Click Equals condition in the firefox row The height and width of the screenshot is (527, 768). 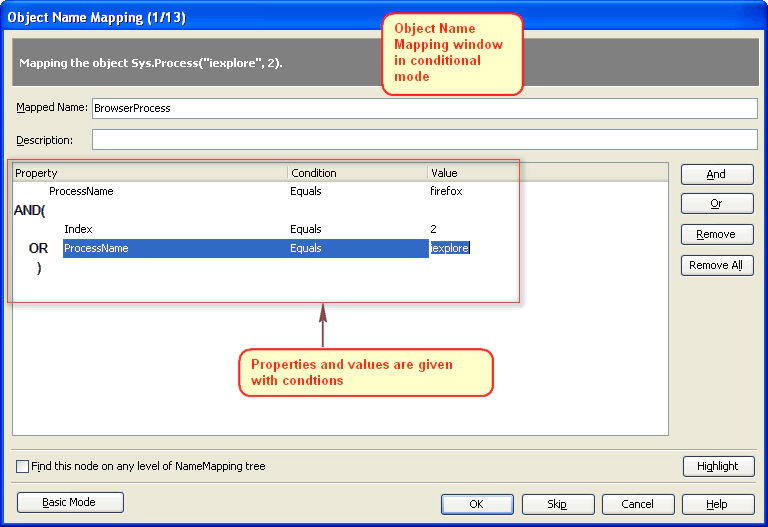coord(306,191)
